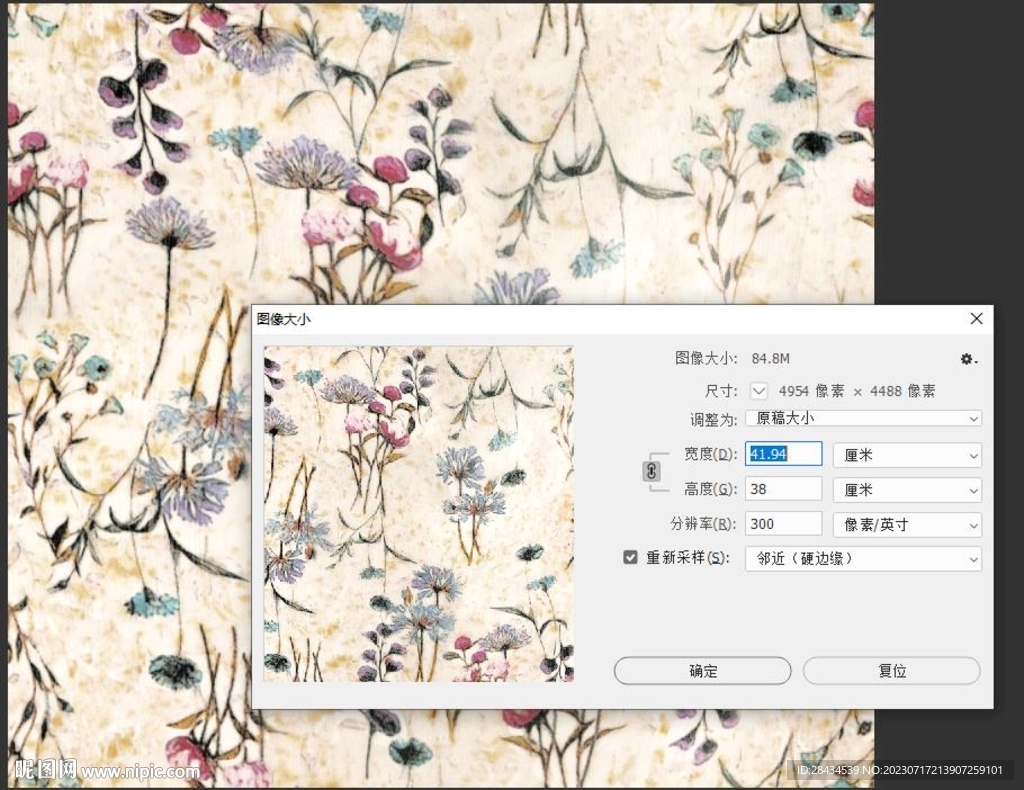This screenshot has width=1024, height=790.
Task: Open the resample method 邻近（硬边缘）dropdown
Action: (x=863, y=559)
